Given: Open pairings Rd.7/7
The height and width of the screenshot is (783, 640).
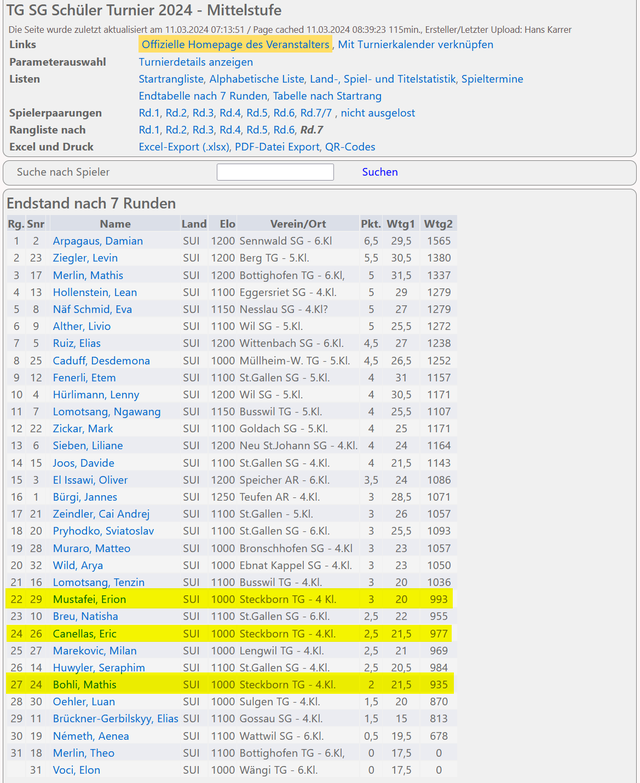Looking at the screenshot, I should pos(316,113).
